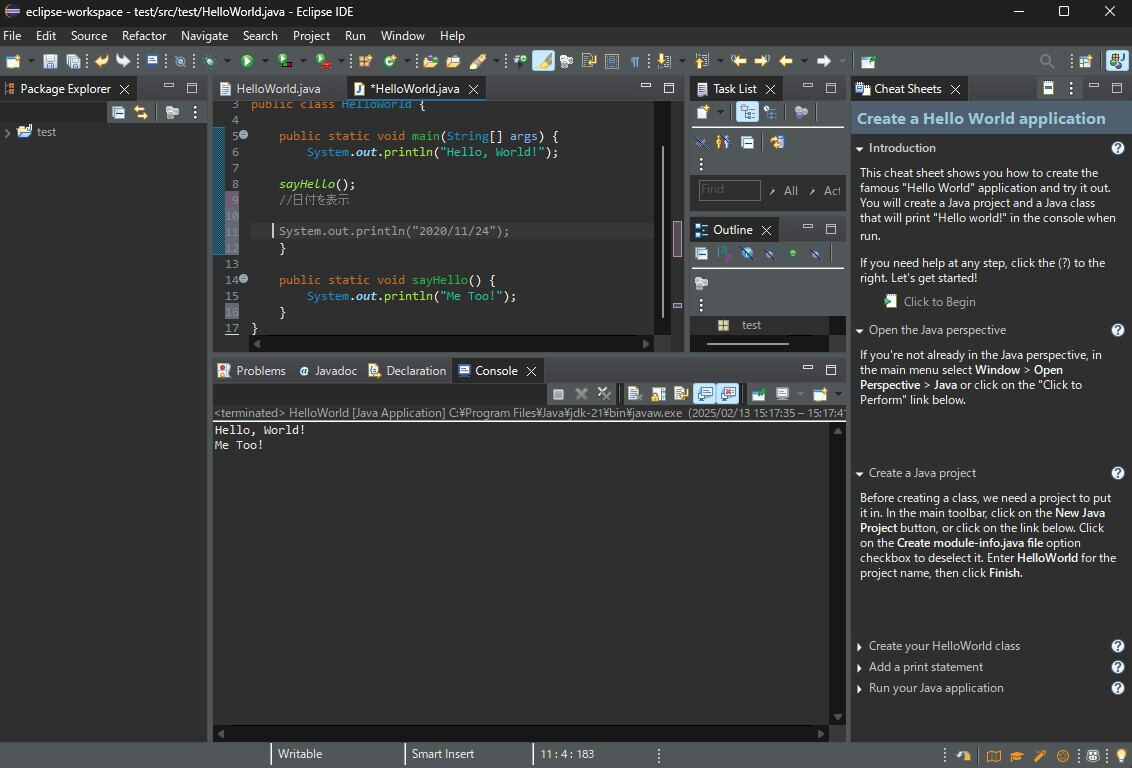This screenshot has width=1132, height=768.
Task: Toggle Link with Editor in Package Explorer
Action: tap(142, 112)
